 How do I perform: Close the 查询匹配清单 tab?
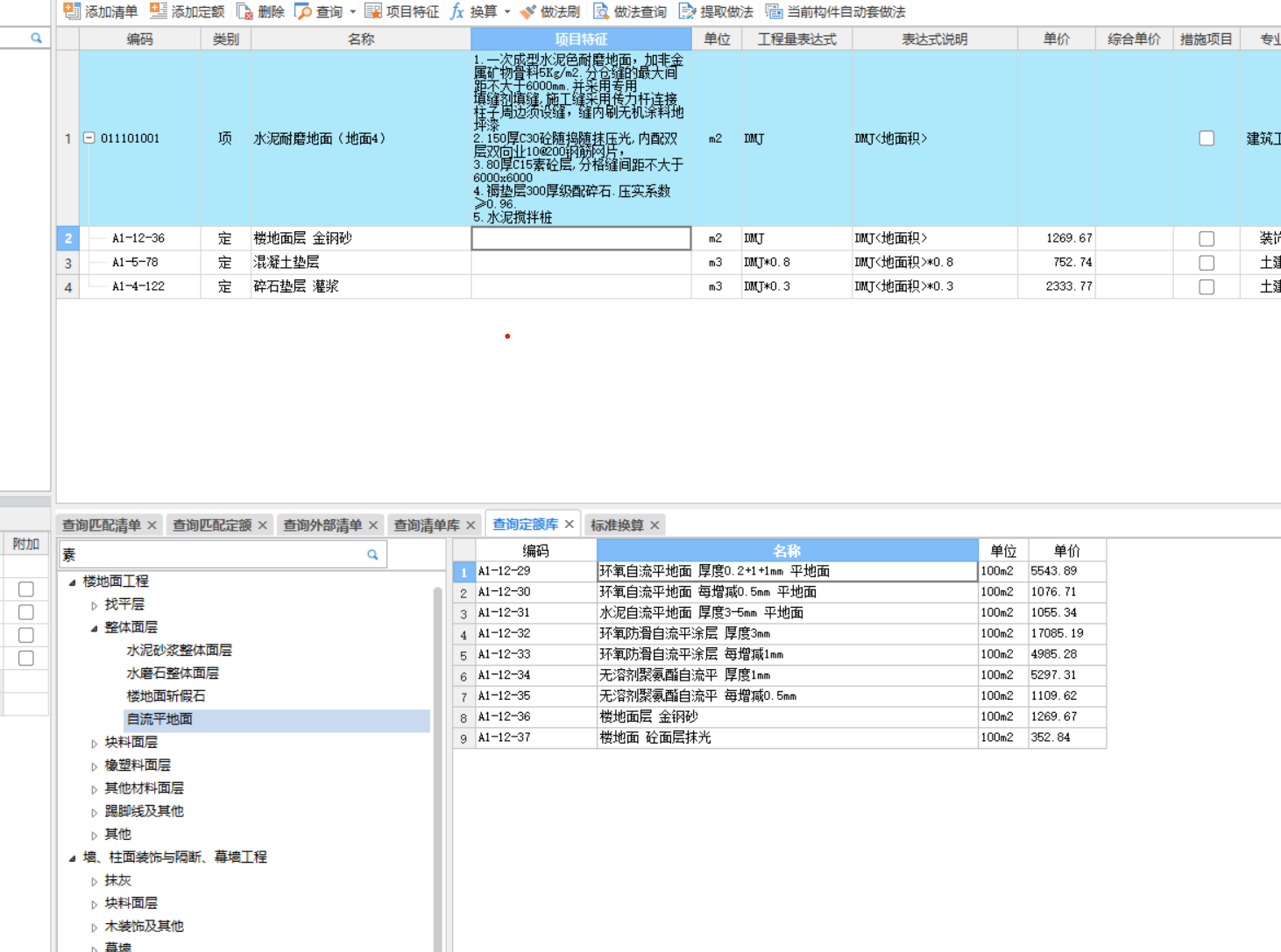(152, 525)
